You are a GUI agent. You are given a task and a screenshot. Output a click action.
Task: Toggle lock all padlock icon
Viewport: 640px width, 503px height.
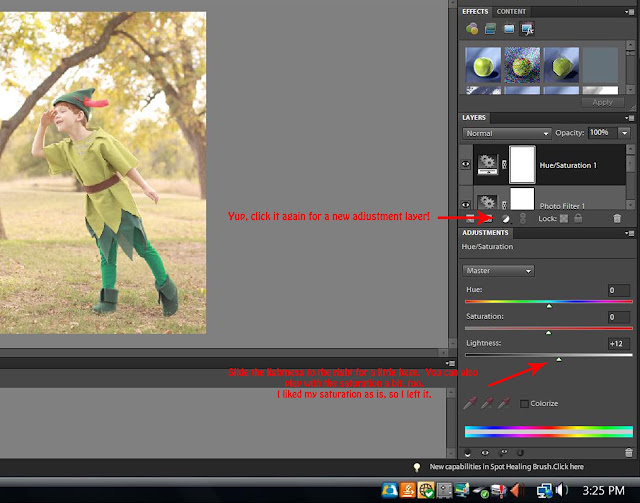pos(578,218)
